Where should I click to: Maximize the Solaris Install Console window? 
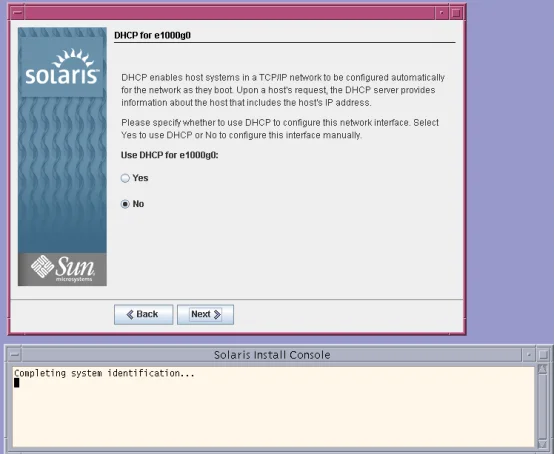point(543,355)
